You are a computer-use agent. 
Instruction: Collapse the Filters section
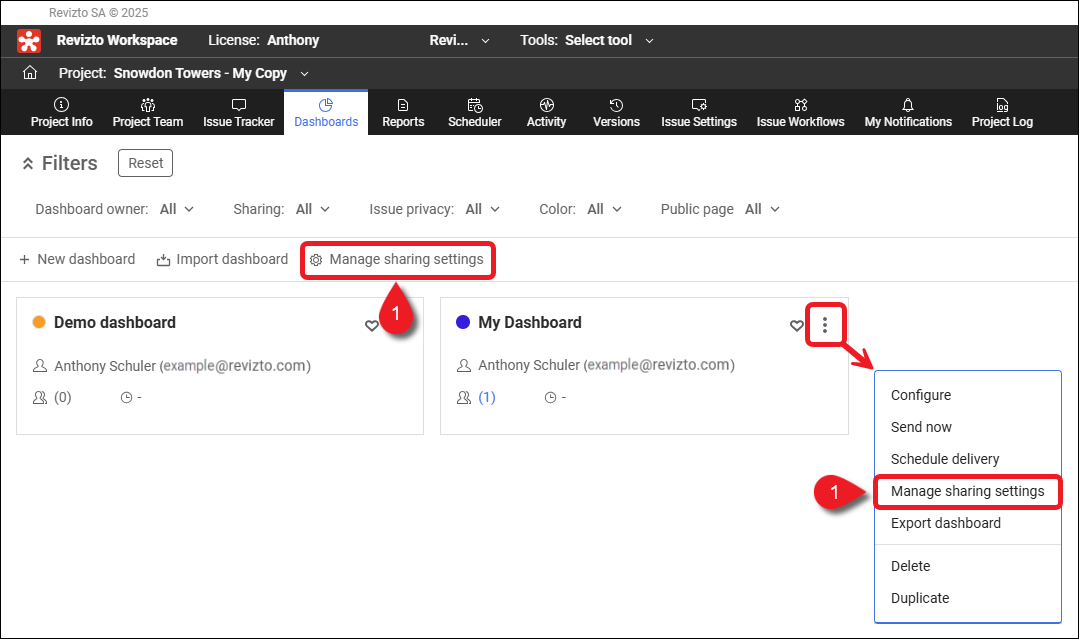tap(28, 164)
